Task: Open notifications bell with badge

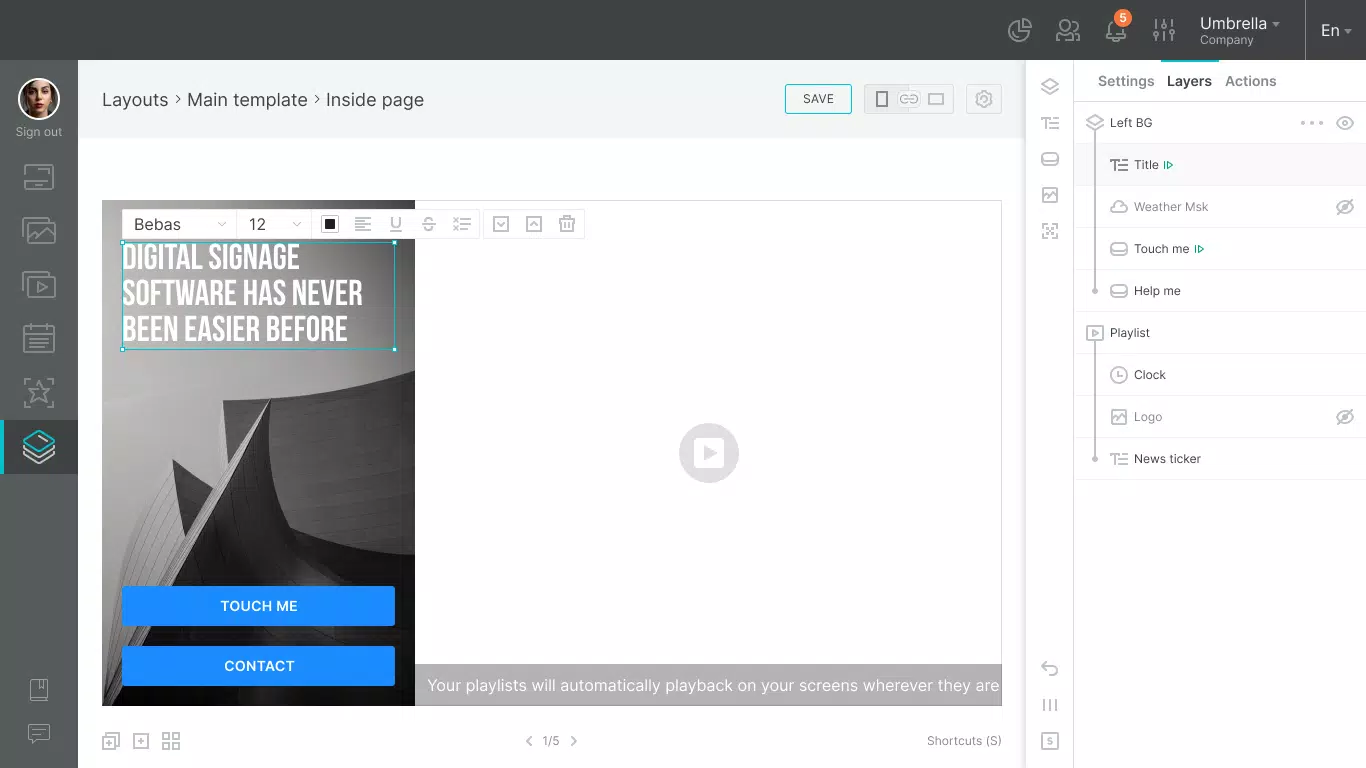Action: tap(1117, 30)
